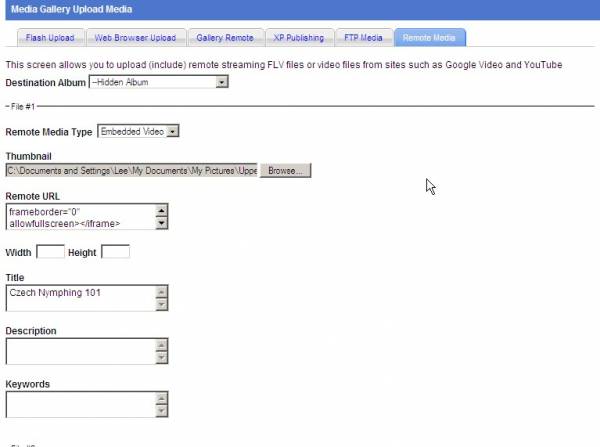This screenshot has height=447, width=600.
Task: Open the FTP Media tab
Action: 362,38
